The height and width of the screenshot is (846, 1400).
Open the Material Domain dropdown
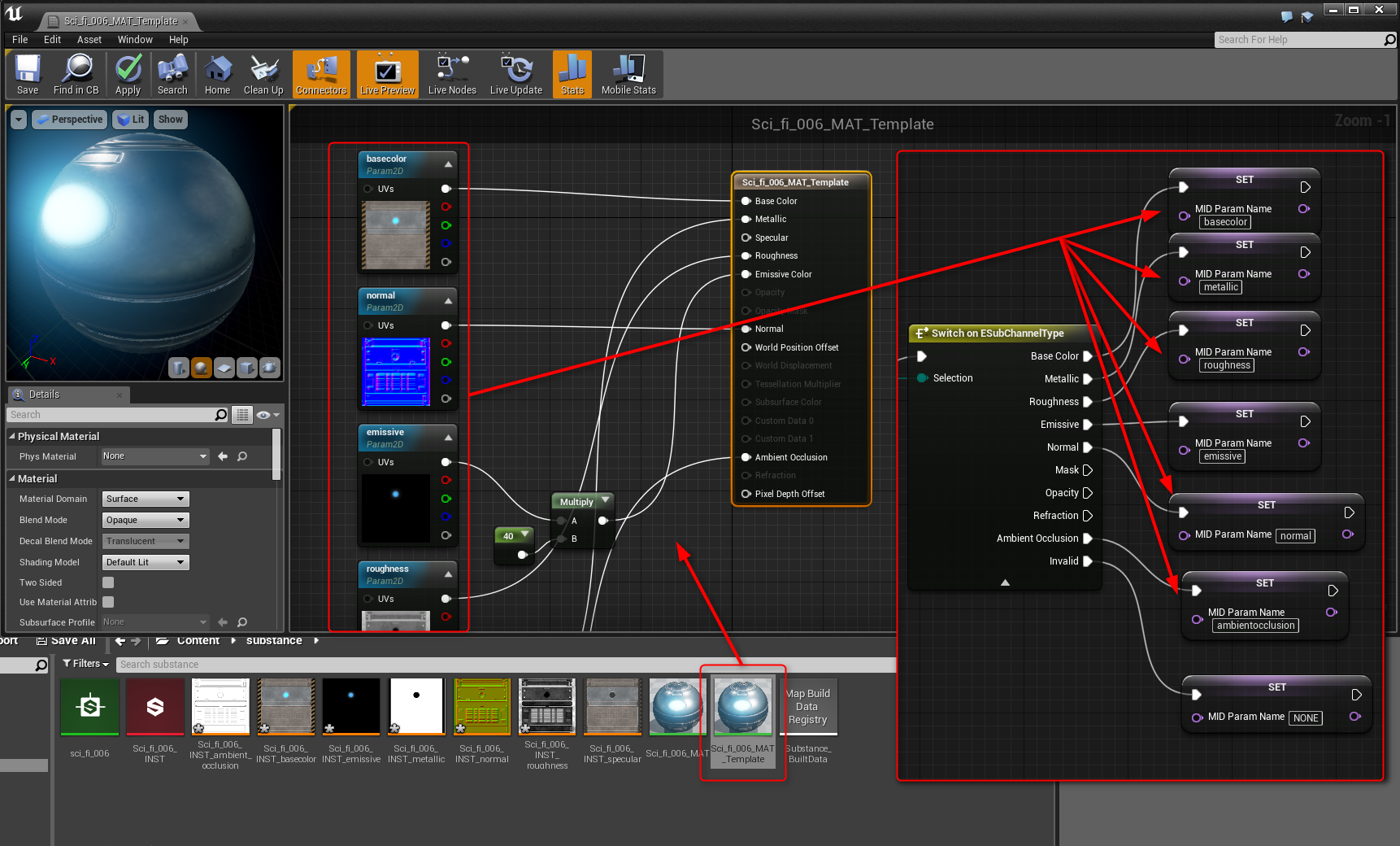[x=146, y=499]
